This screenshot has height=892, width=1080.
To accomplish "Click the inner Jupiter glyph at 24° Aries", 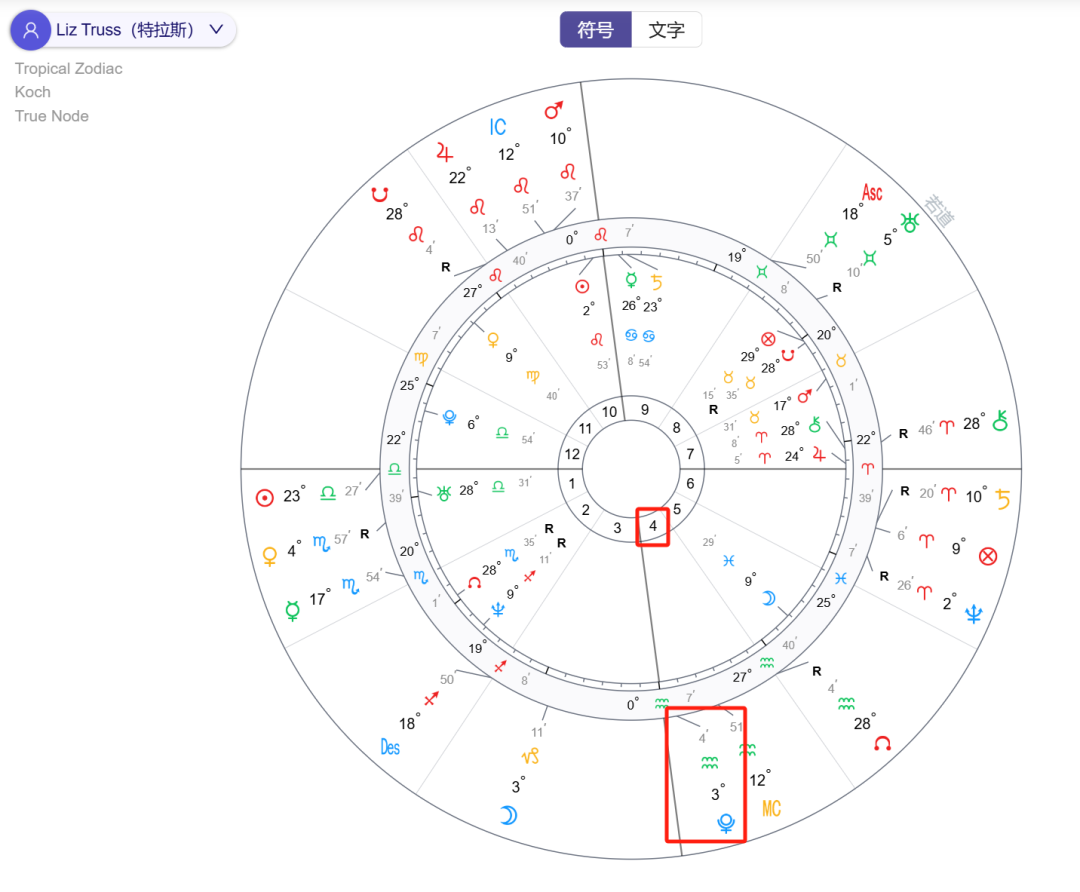I will coord(819,454).
